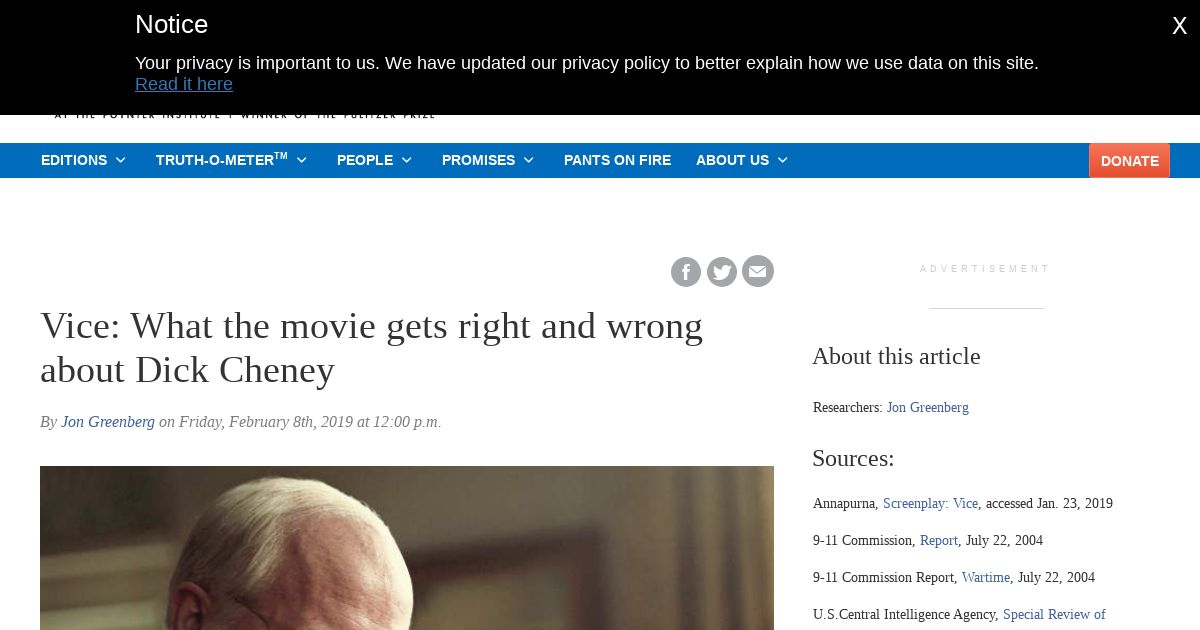
Task: Open researcher Jon Greenberg link in sidebar
Action: pyautogui.click(x=927, y=407)
